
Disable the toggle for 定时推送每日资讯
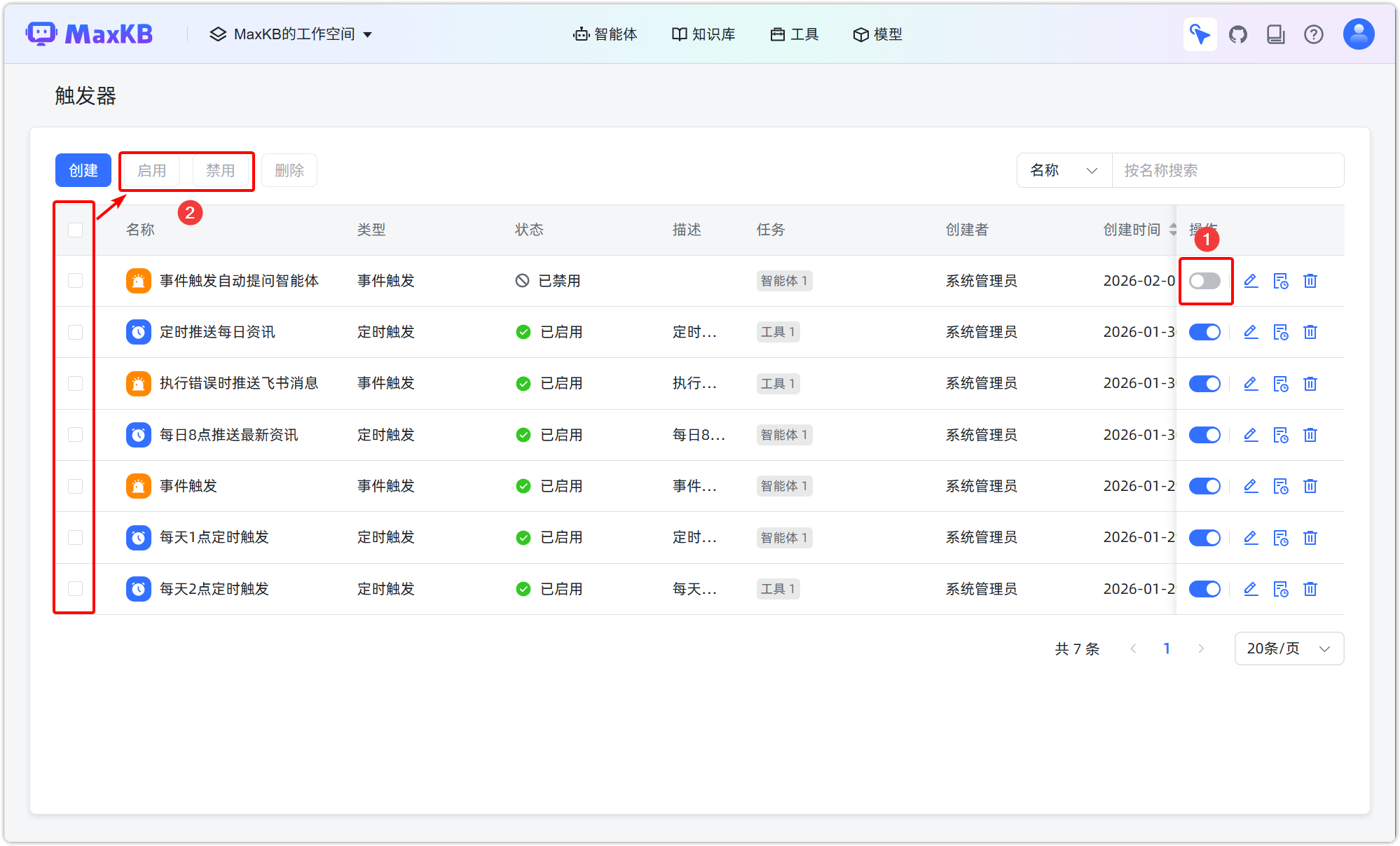pos(1205,332)
